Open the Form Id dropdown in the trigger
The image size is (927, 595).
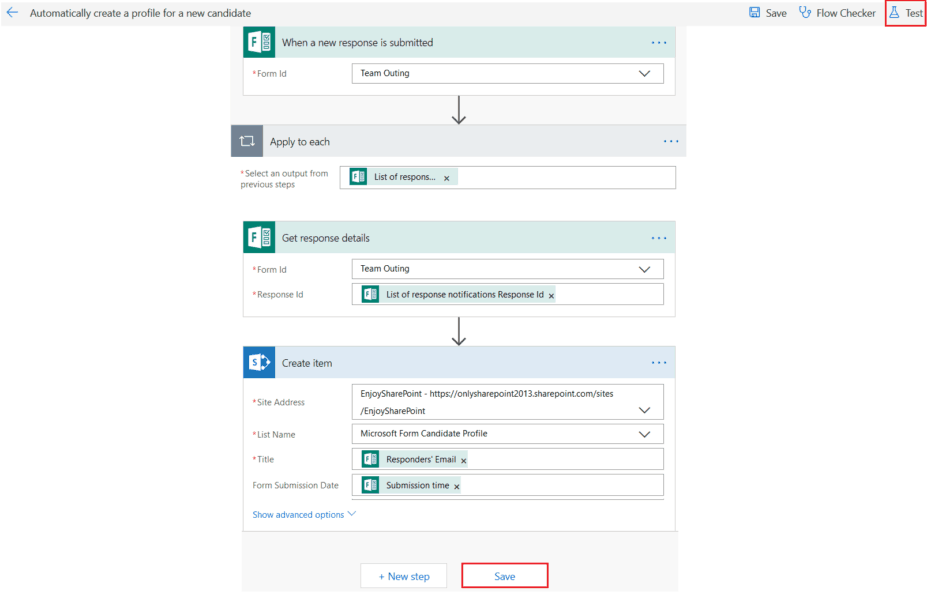pyautogui.click(x=646, y=73)
